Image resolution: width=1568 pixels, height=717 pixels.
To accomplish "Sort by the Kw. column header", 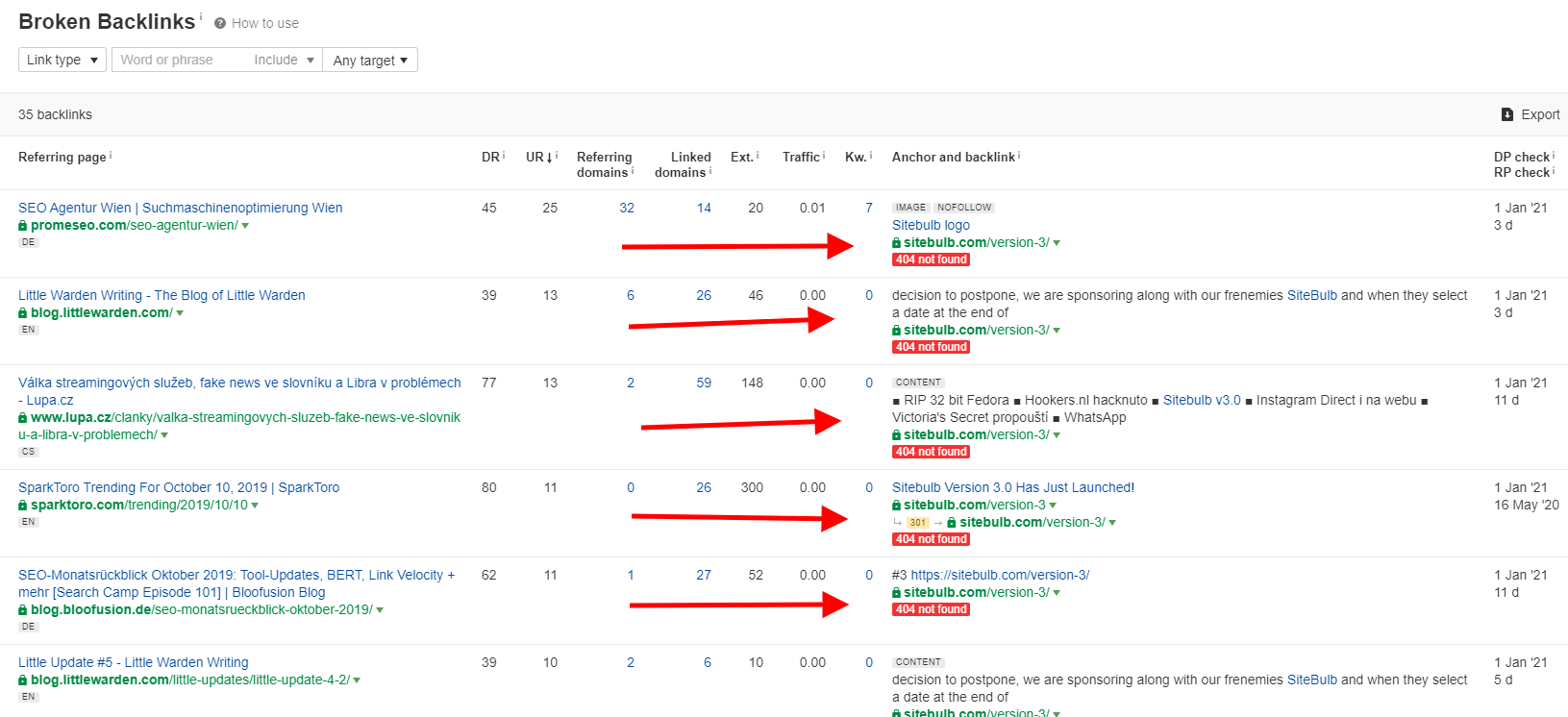I will (x=856, y=157).
